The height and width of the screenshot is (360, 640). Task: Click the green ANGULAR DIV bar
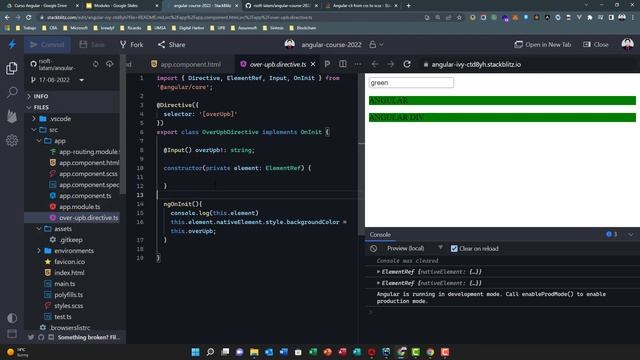[502, 118]
